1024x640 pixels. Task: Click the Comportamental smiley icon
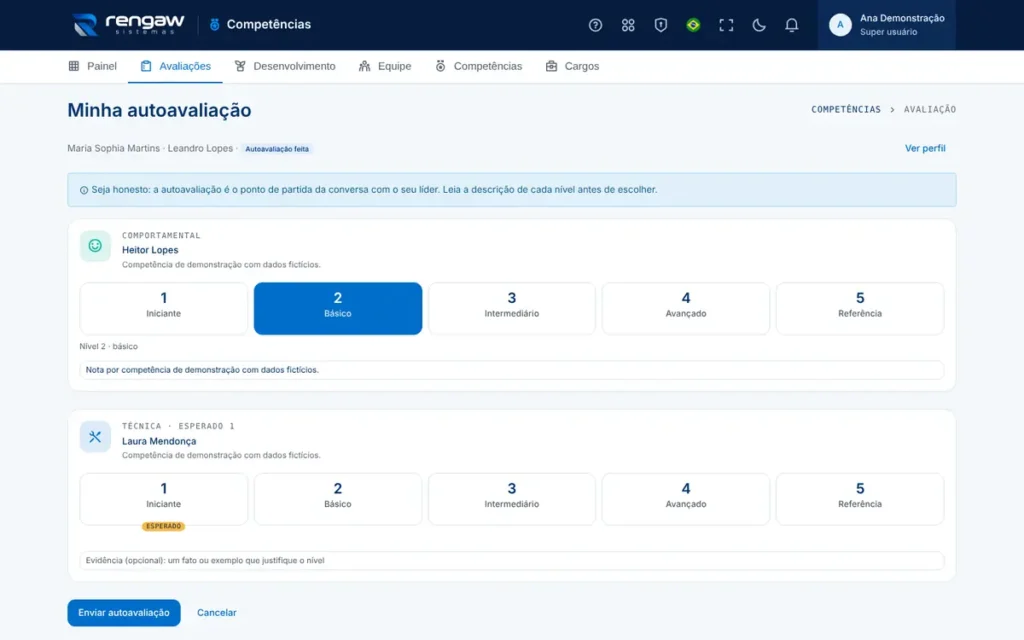[x=95, y=246]
